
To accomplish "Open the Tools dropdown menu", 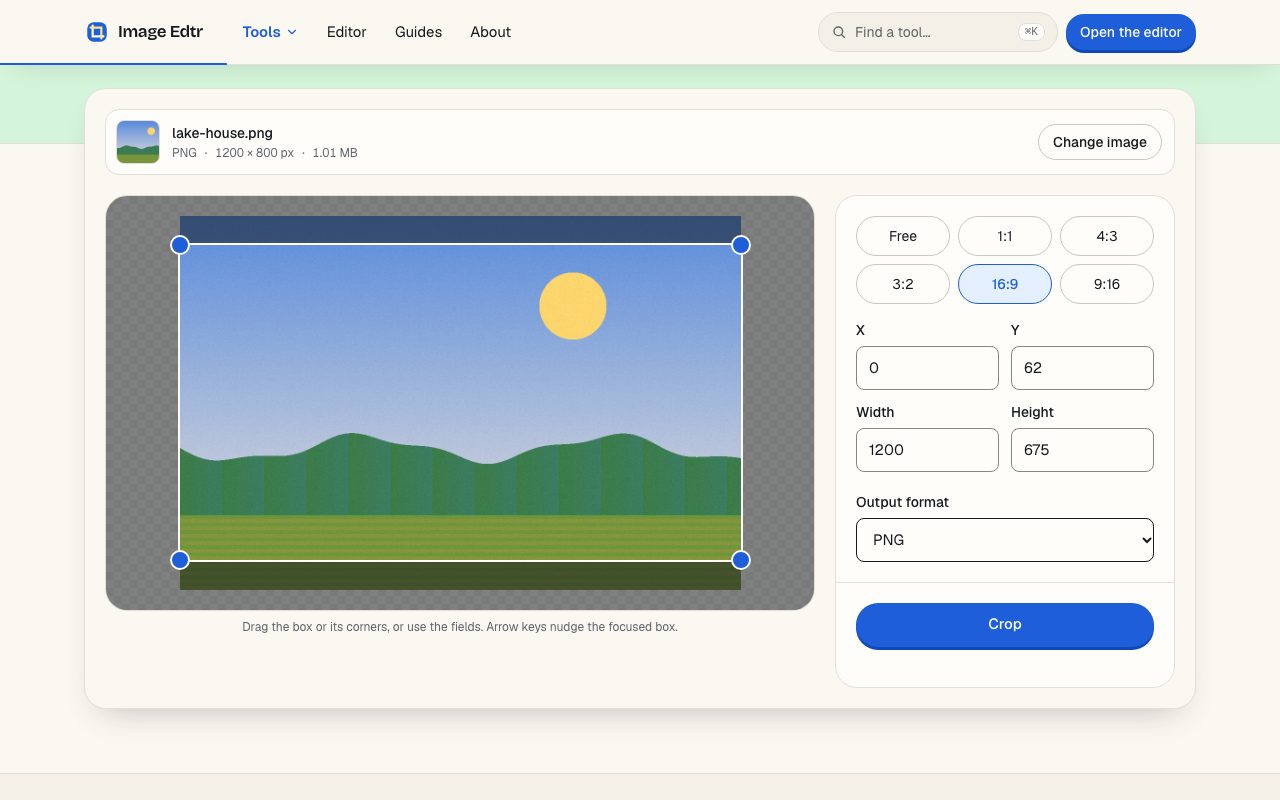I will pos(270,32).
